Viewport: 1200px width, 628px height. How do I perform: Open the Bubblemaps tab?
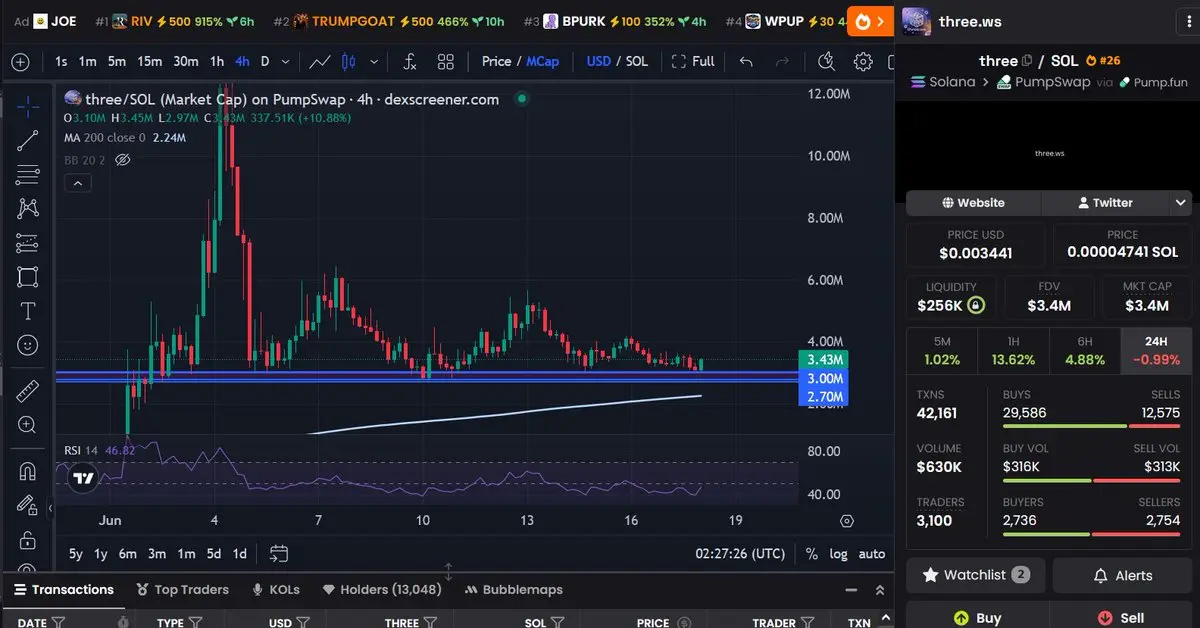(514, 589)
